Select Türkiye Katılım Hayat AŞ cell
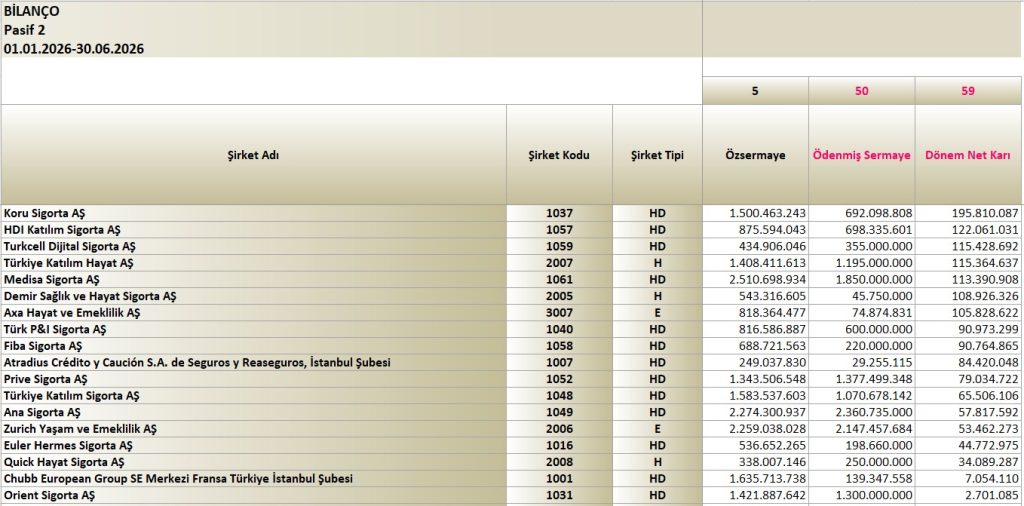 pyautogui.click(x=253, y=263)
